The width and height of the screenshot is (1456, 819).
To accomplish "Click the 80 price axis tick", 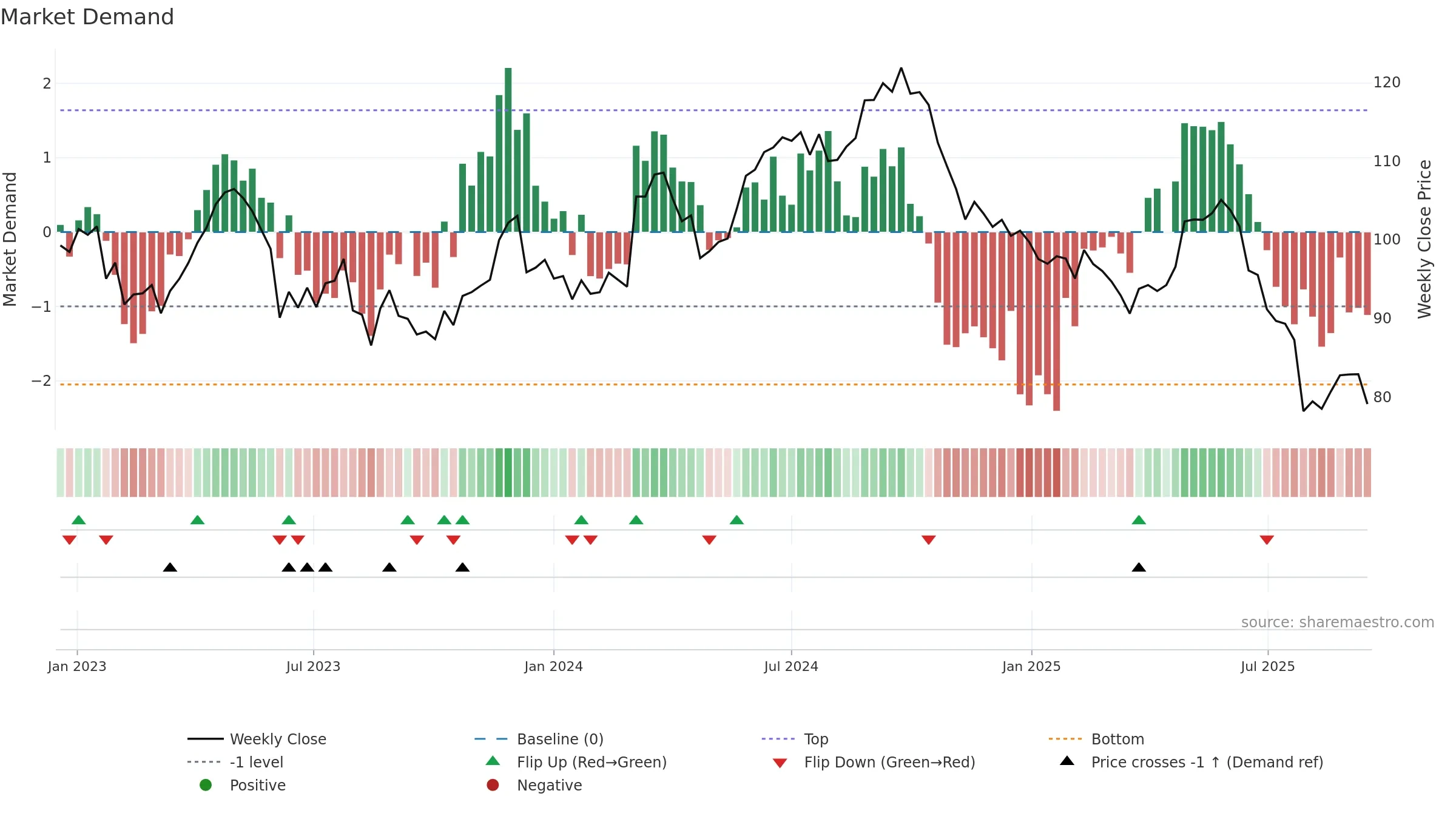I will [1383, 397].
